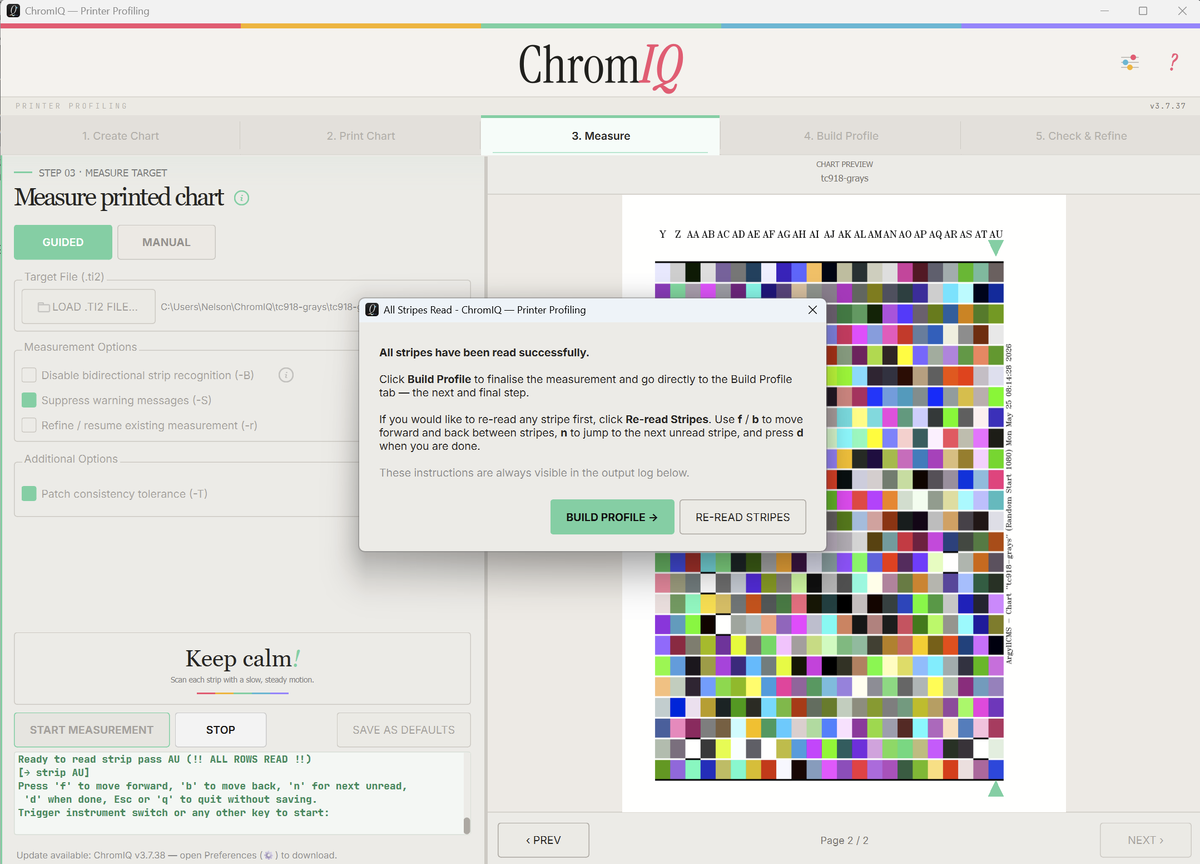Click the update available status message
Screen dimensions: 1200x864
click(x=177, y=855)
